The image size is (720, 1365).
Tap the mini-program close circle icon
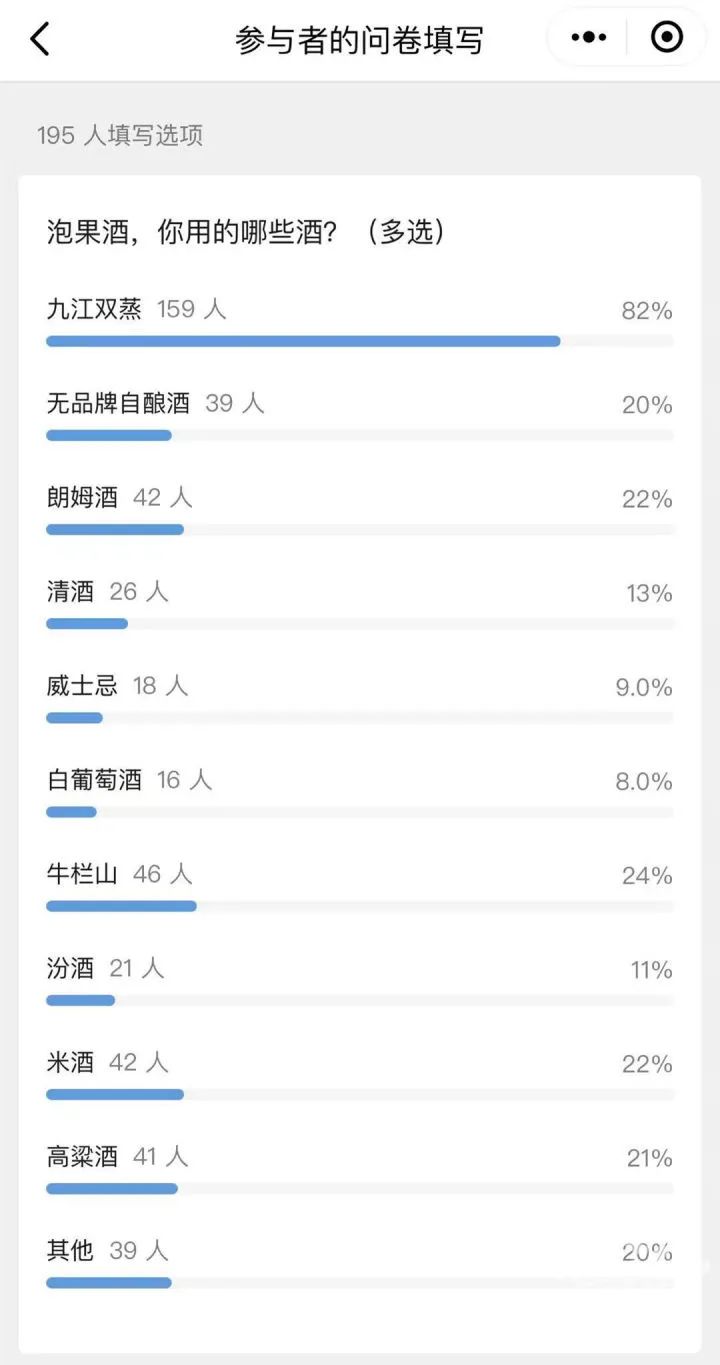click(x=666, y=38)
